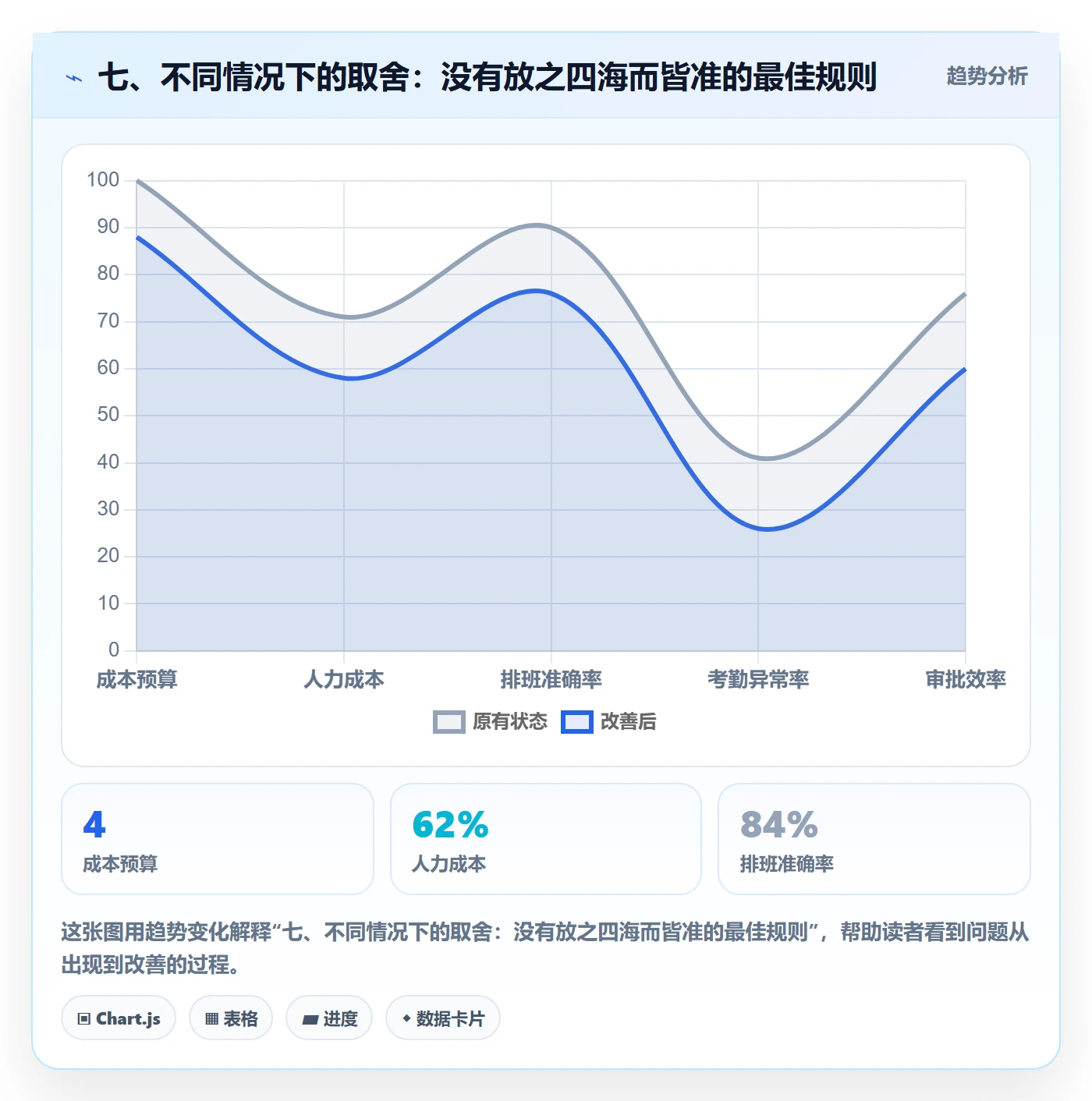This screenshot has height=1101, width=1092.
Task: Click the description paragraph starting with 这张图用趋势变化
Action: point(545,948)
